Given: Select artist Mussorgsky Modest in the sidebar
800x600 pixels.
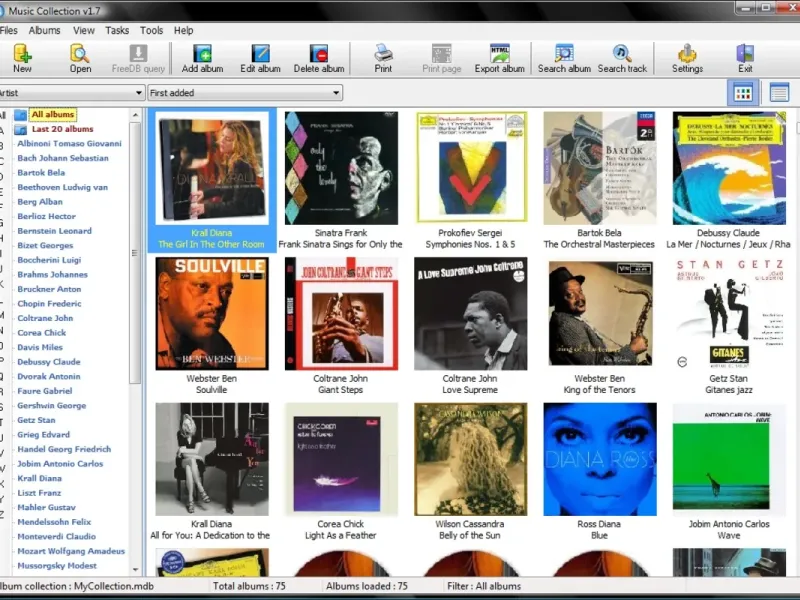Looking at the screenshot, I should tap(57, 566).
